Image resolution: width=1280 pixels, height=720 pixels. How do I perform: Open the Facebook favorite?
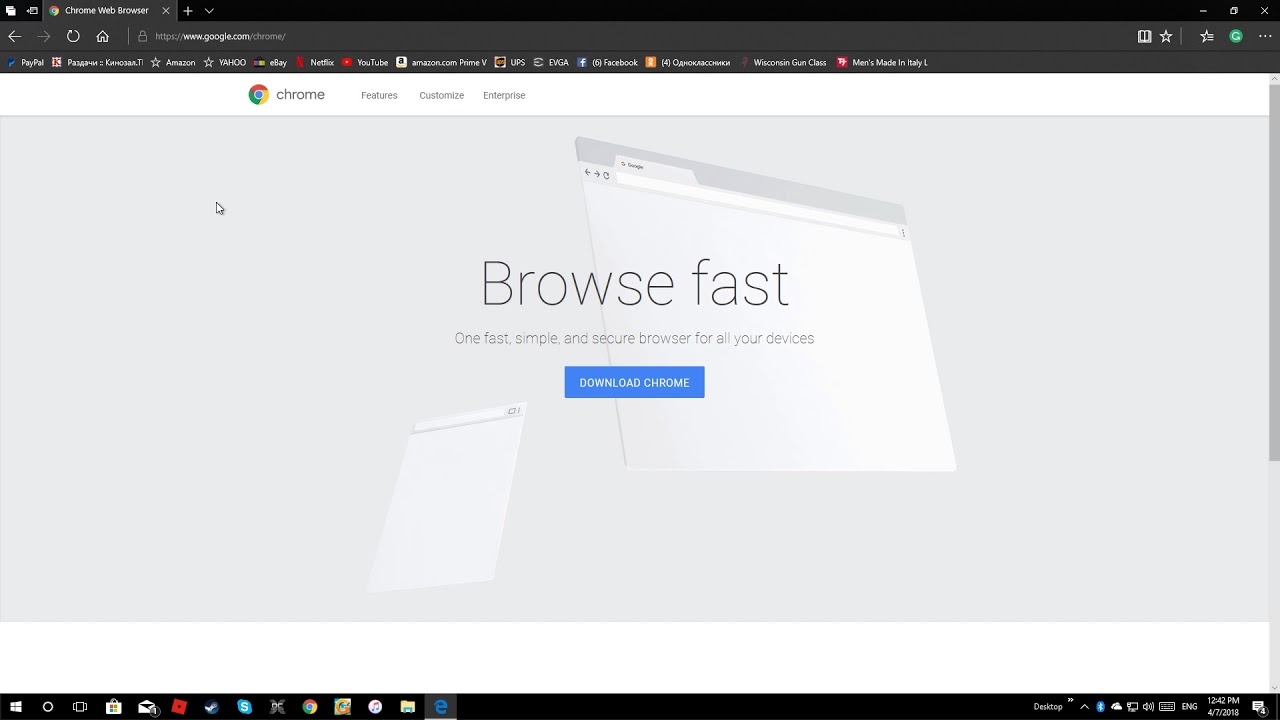(x=607, y=62)
